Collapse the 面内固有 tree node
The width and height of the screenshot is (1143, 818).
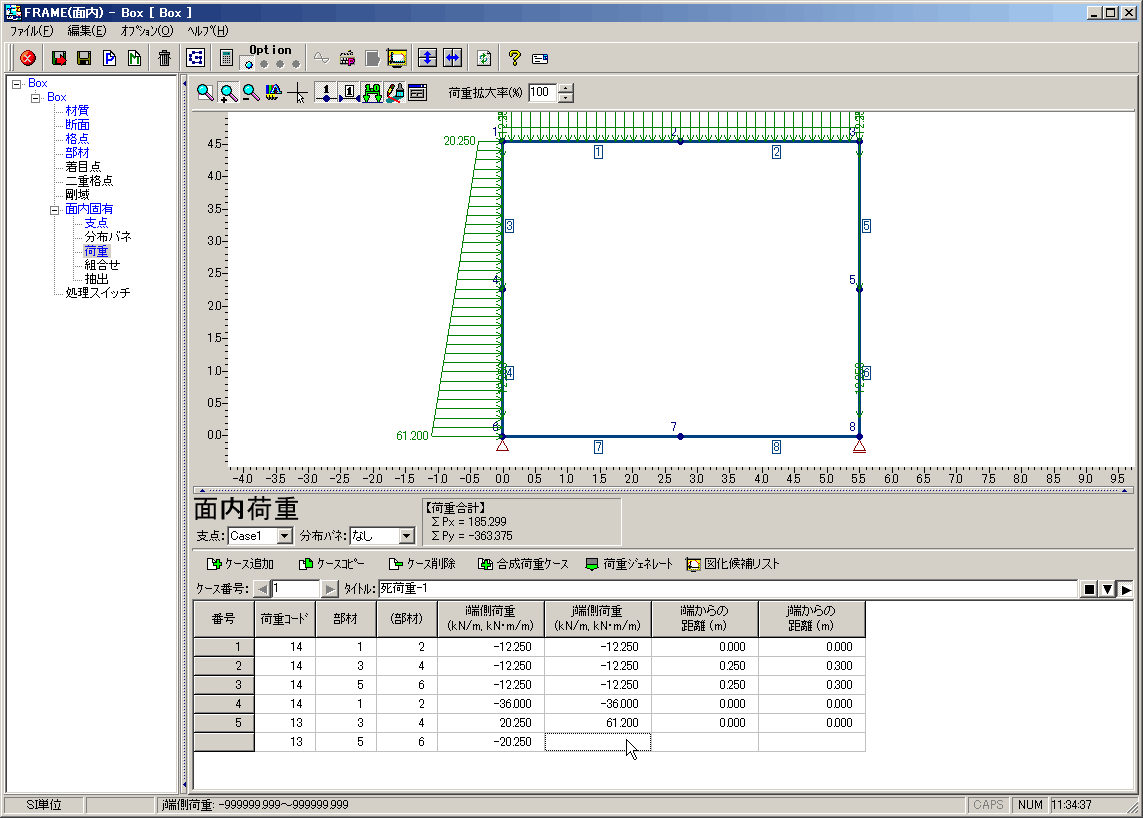[54, 210]
